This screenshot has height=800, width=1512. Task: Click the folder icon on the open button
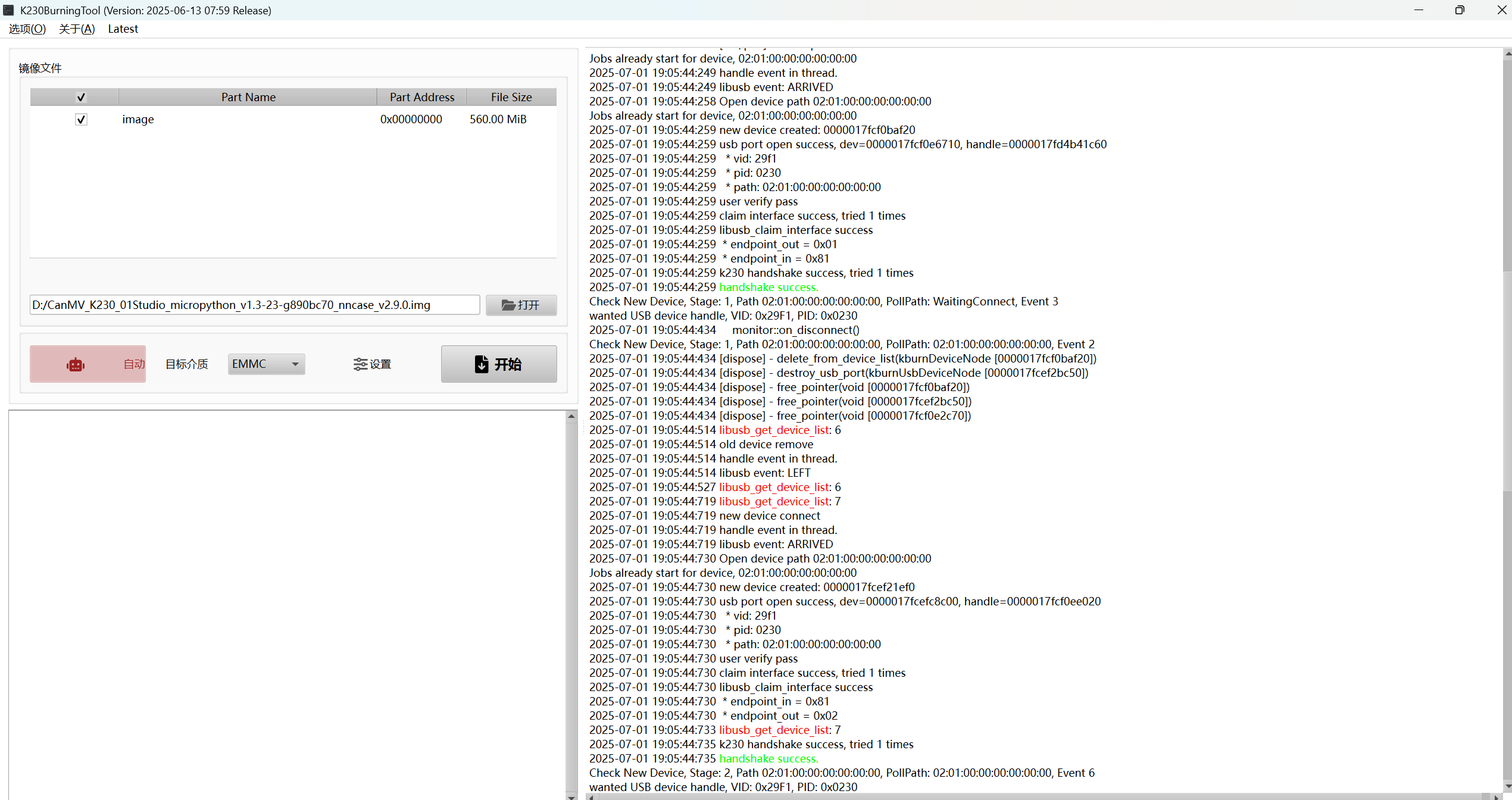pos(508,305)
